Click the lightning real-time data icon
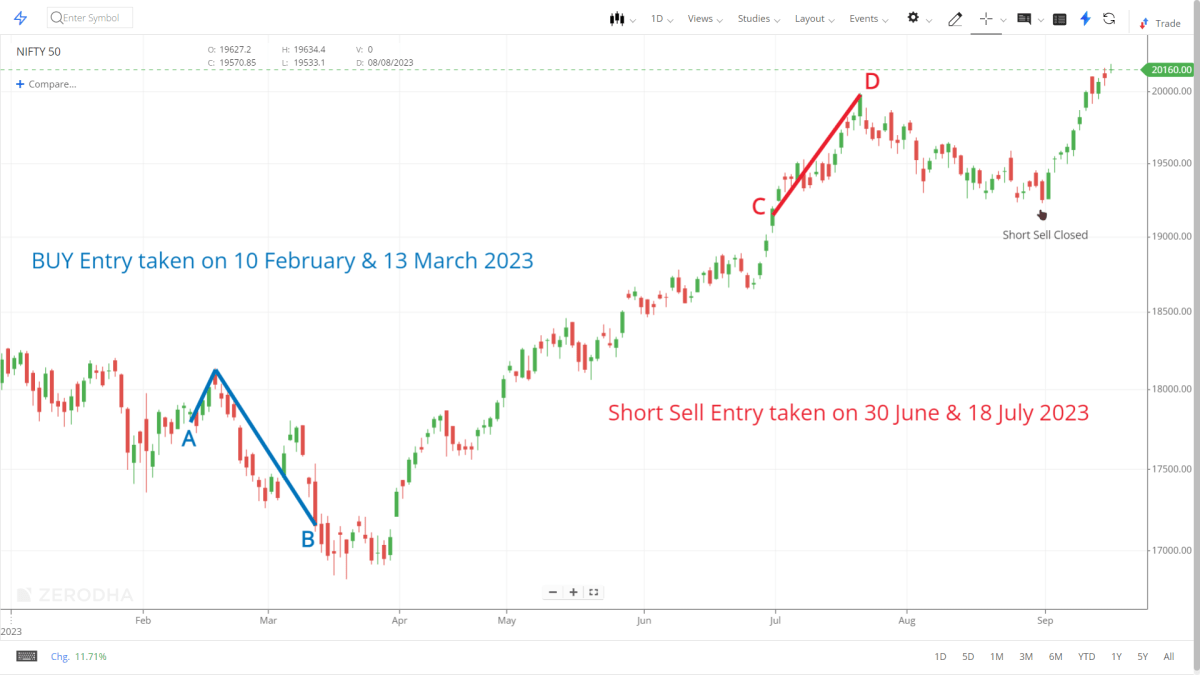Screen dimensions: 1200x675 [1084, 19]
